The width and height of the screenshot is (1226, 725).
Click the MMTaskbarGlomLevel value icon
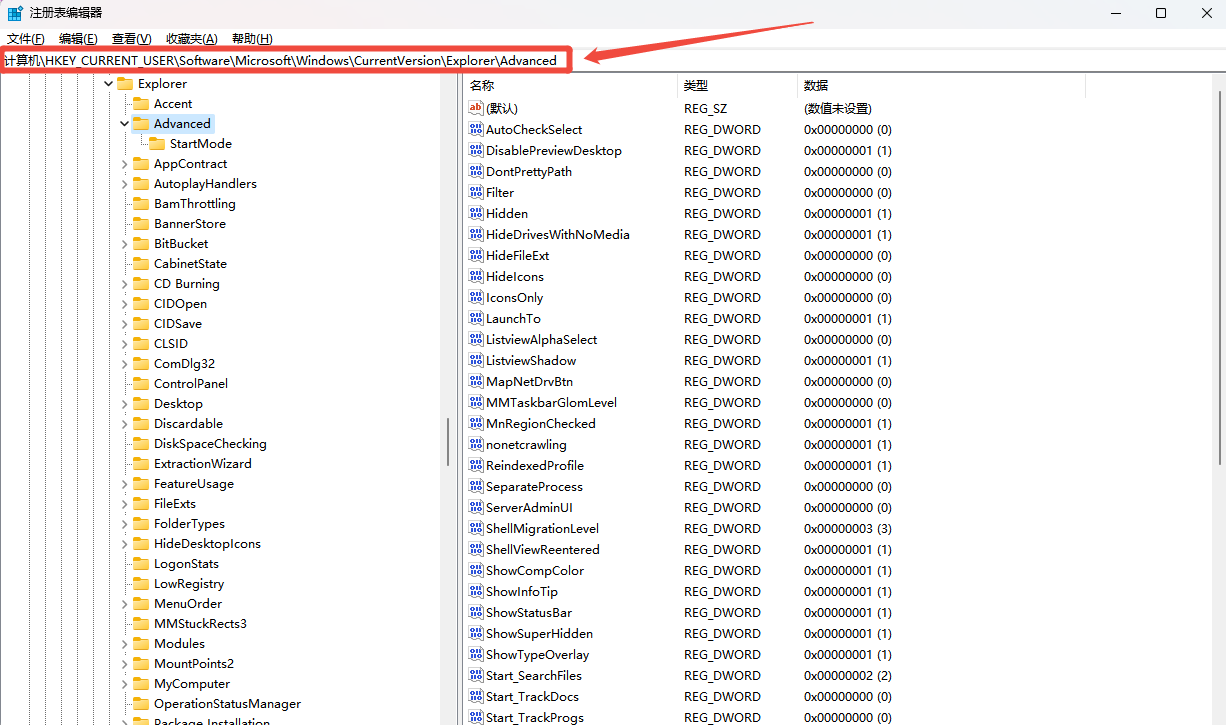476,402
